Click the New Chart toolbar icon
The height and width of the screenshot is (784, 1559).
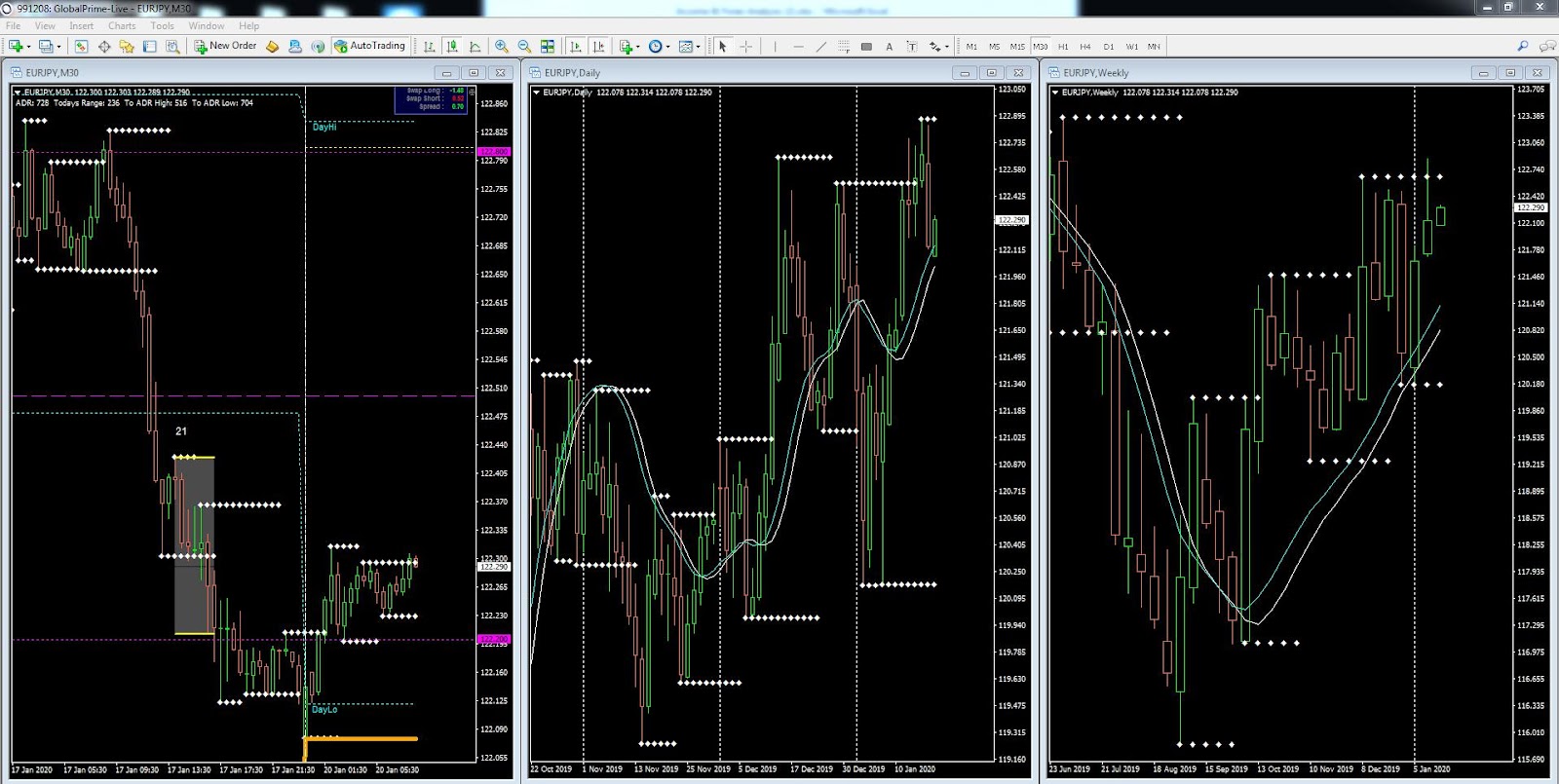pos(16,46)
